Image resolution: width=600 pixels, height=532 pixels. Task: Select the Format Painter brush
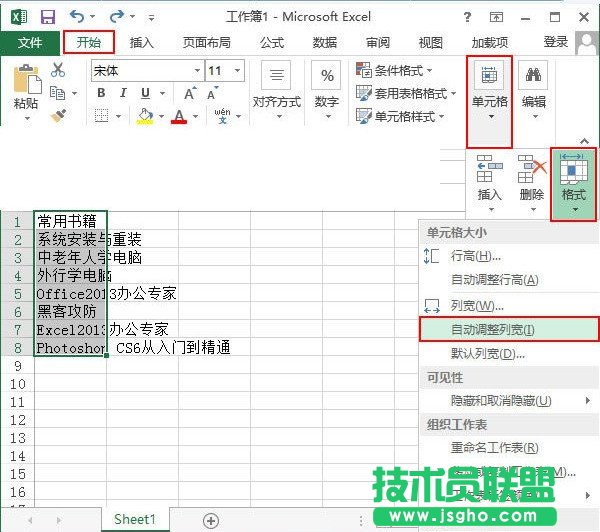[58, 115]
